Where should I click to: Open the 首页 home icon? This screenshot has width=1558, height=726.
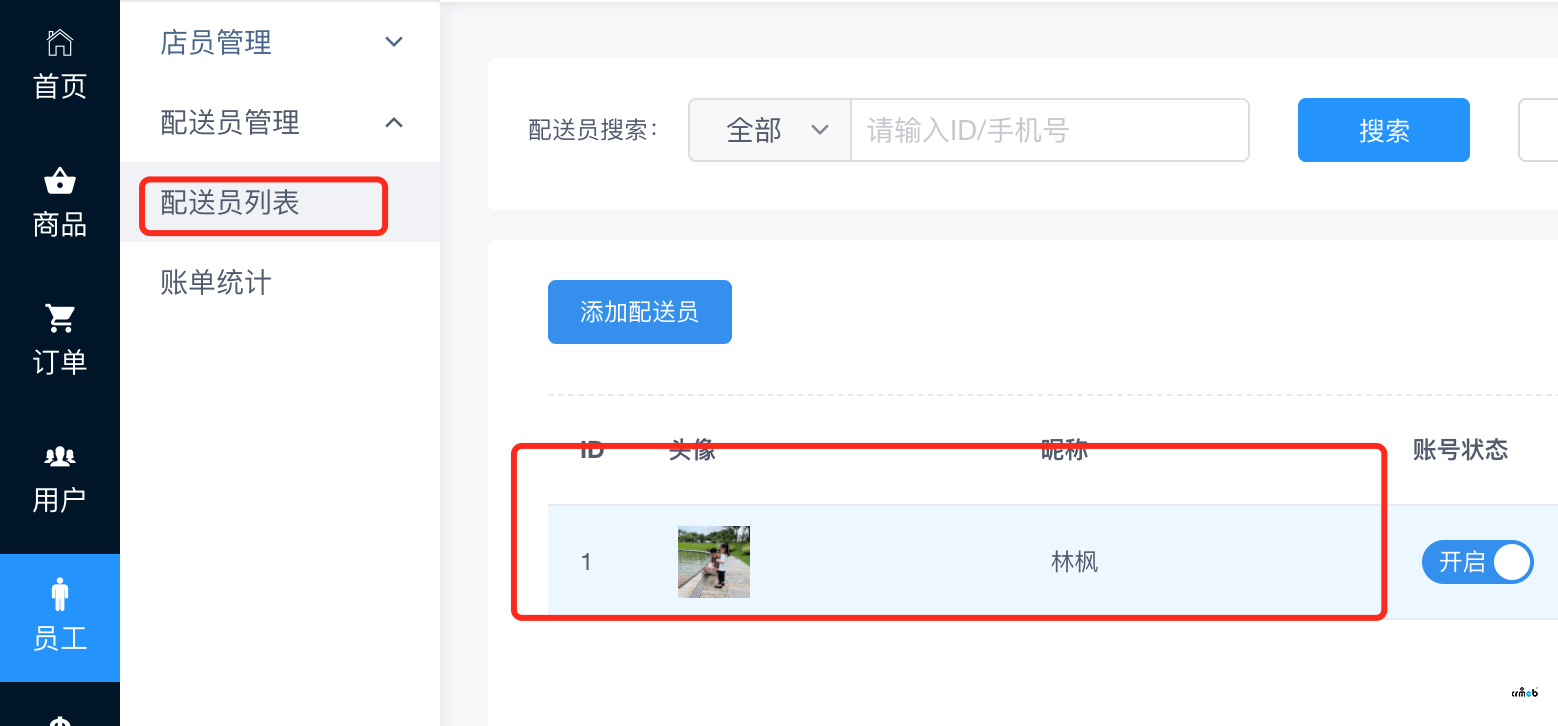click(x=60, y=43)
